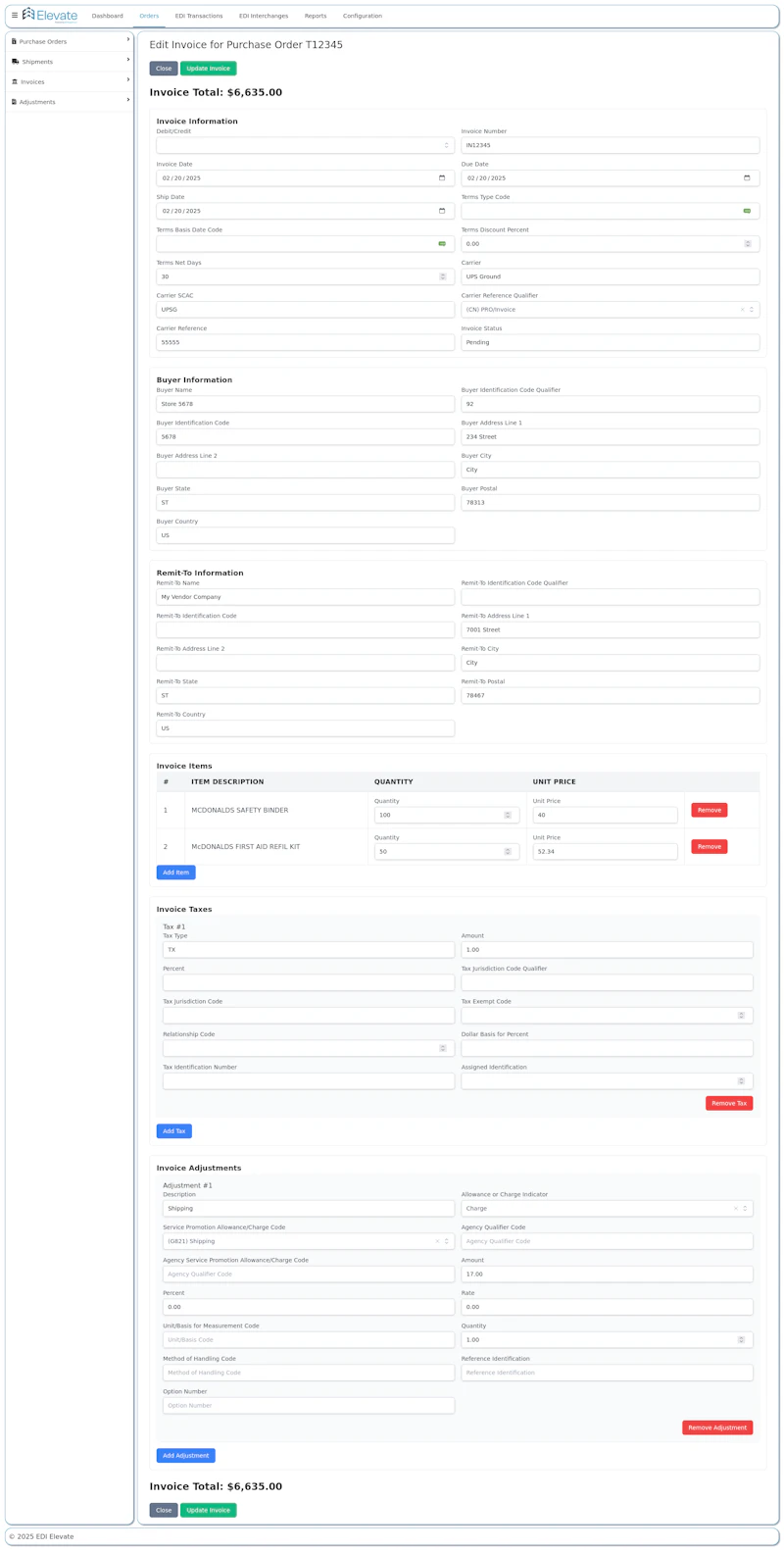
Task: Expand Adjustments sidebar chevron
Action: click(x=128, y=100)
